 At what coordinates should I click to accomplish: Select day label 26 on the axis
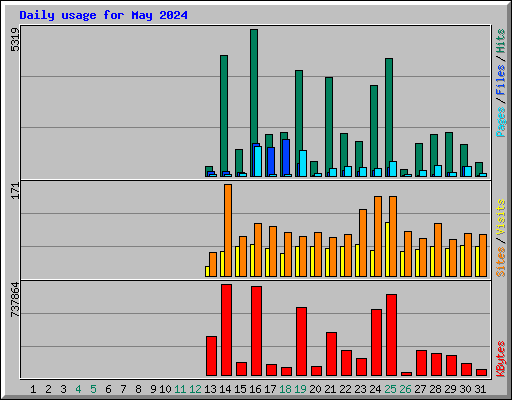click(405, 389)
